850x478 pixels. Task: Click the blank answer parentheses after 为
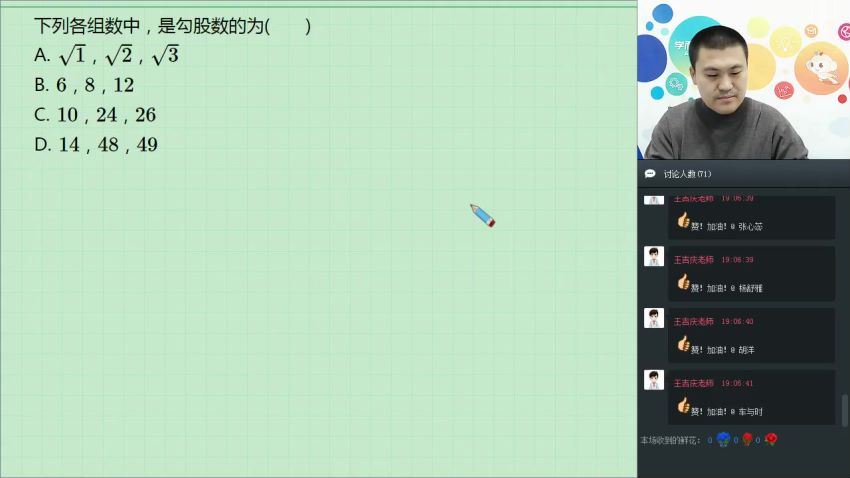point(288,26)
